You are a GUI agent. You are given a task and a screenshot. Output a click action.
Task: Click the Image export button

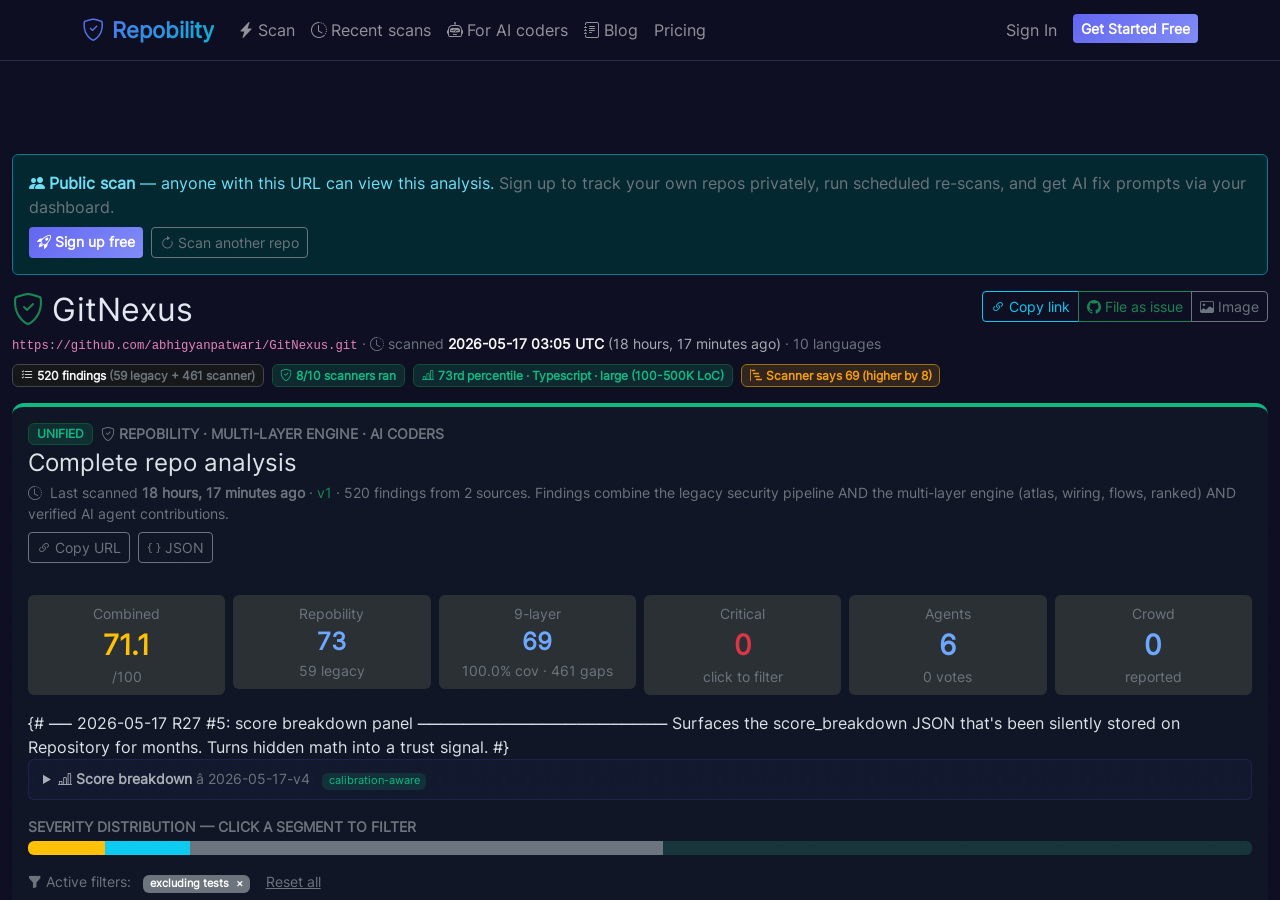1229,307
